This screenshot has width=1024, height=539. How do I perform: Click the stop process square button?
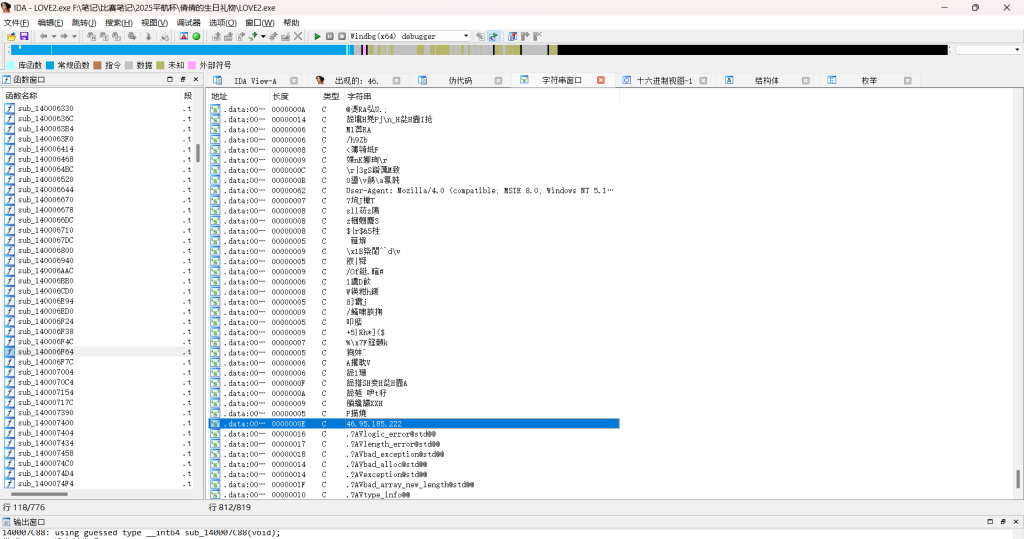click(341, 36)
